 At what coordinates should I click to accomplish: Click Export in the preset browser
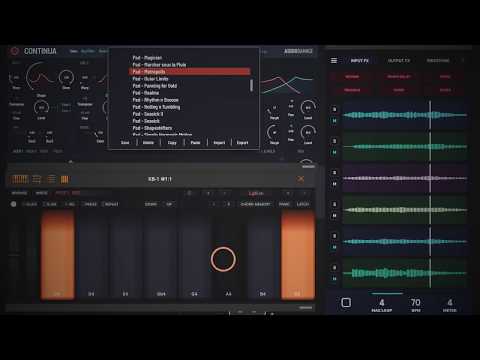pyautogui.click(x=242, y=143)
